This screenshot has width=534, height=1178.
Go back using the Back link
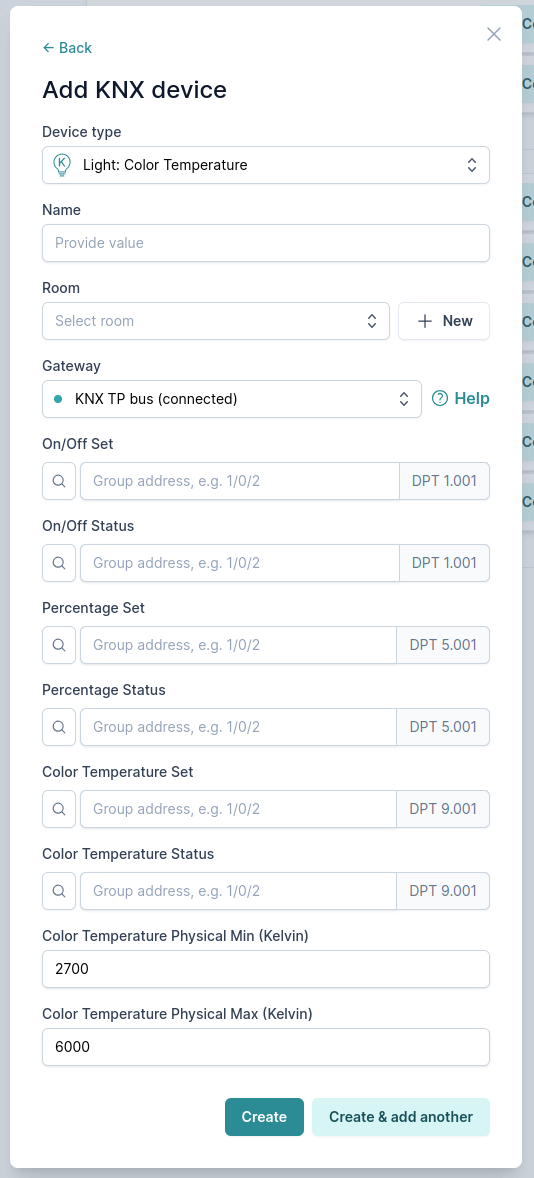[x=67, y=48]
